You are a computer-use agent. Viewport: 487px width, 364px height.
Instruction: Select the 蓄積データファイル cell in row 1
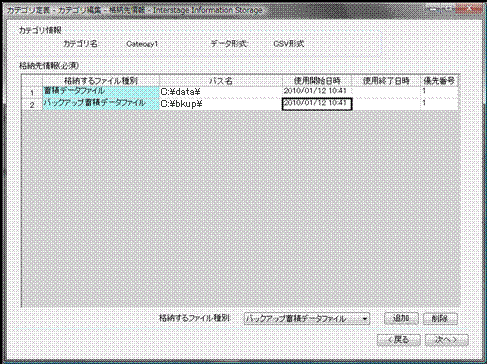pyautogui.click(x=101, y=91)
